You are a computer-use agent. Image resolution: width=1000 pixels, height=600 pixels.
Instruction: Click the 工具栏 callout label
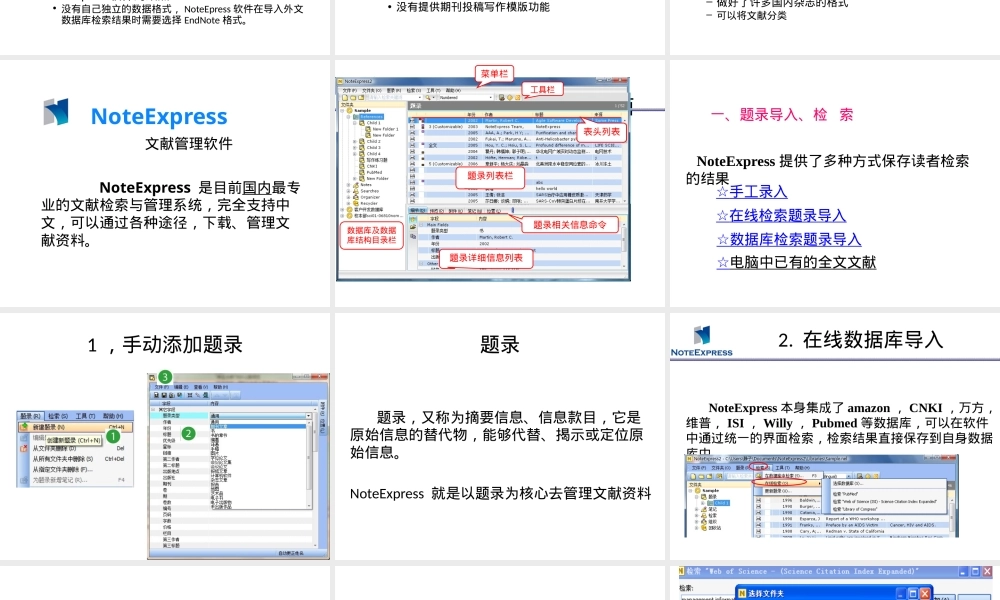click(x=543, y=89)
